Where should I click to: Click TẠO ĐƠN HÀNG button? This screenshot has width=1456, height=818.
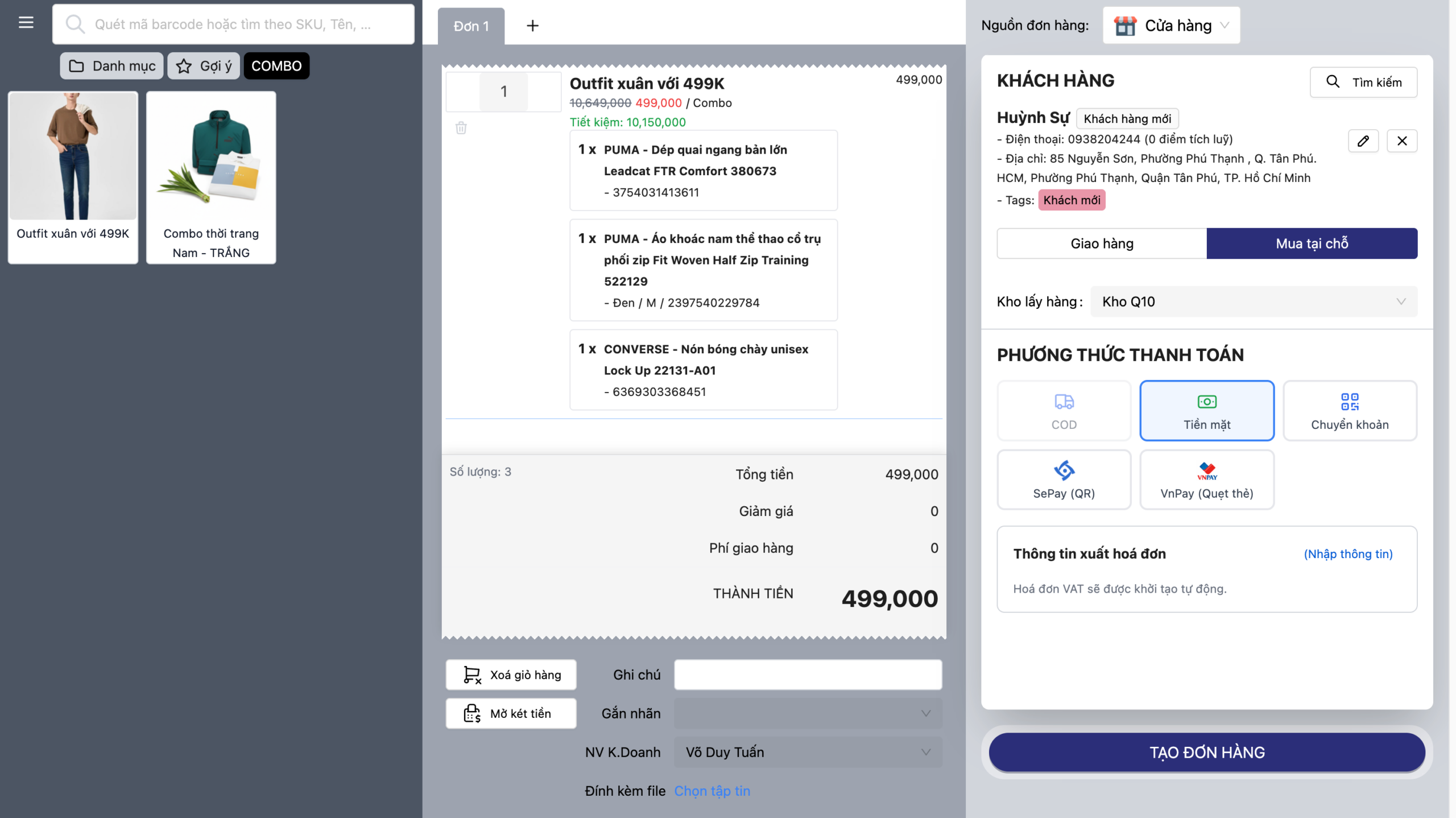pos(1206,752)
